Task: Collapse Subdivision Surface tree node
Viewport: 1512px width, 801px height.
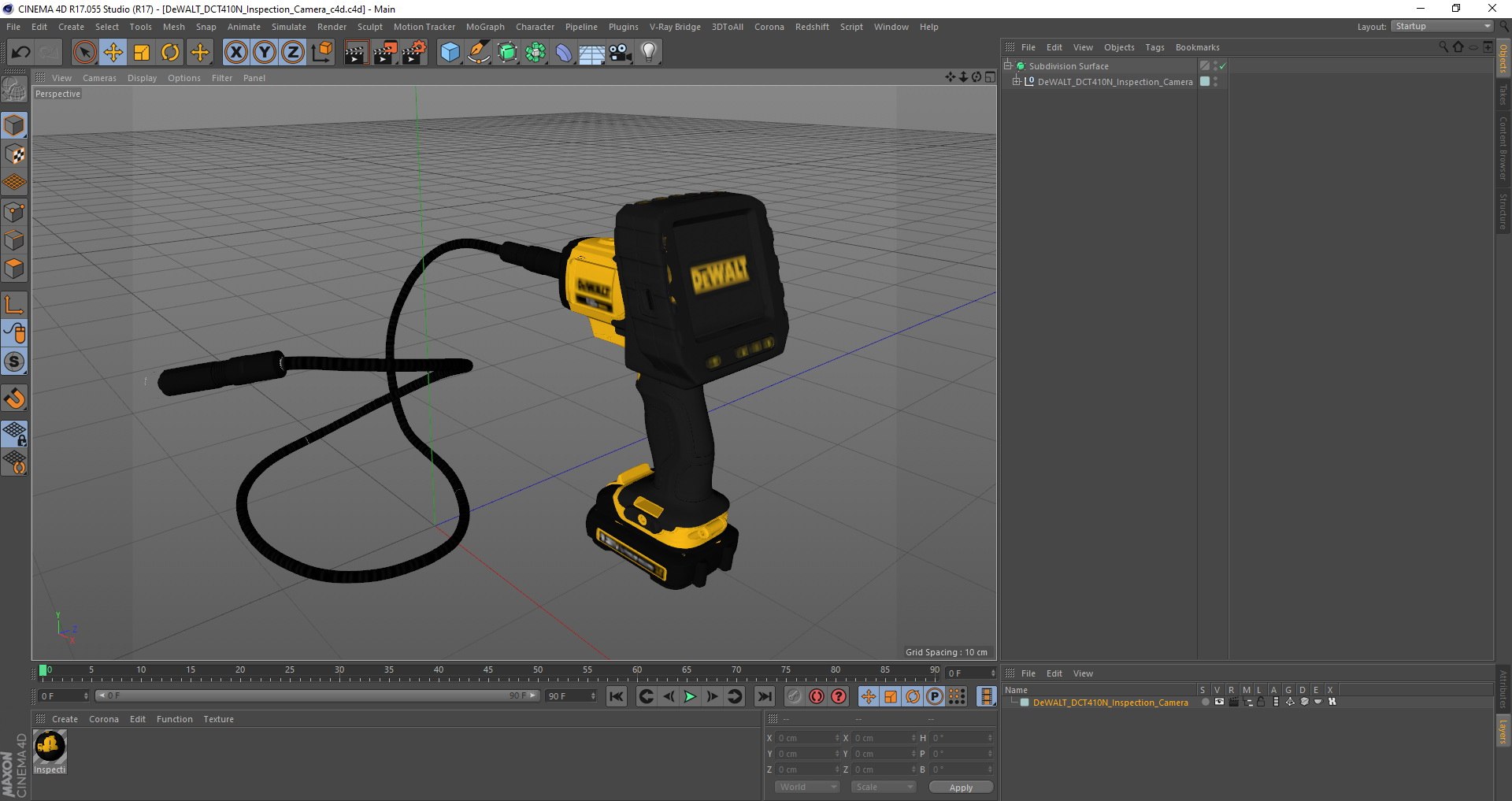Action: 1007,65
